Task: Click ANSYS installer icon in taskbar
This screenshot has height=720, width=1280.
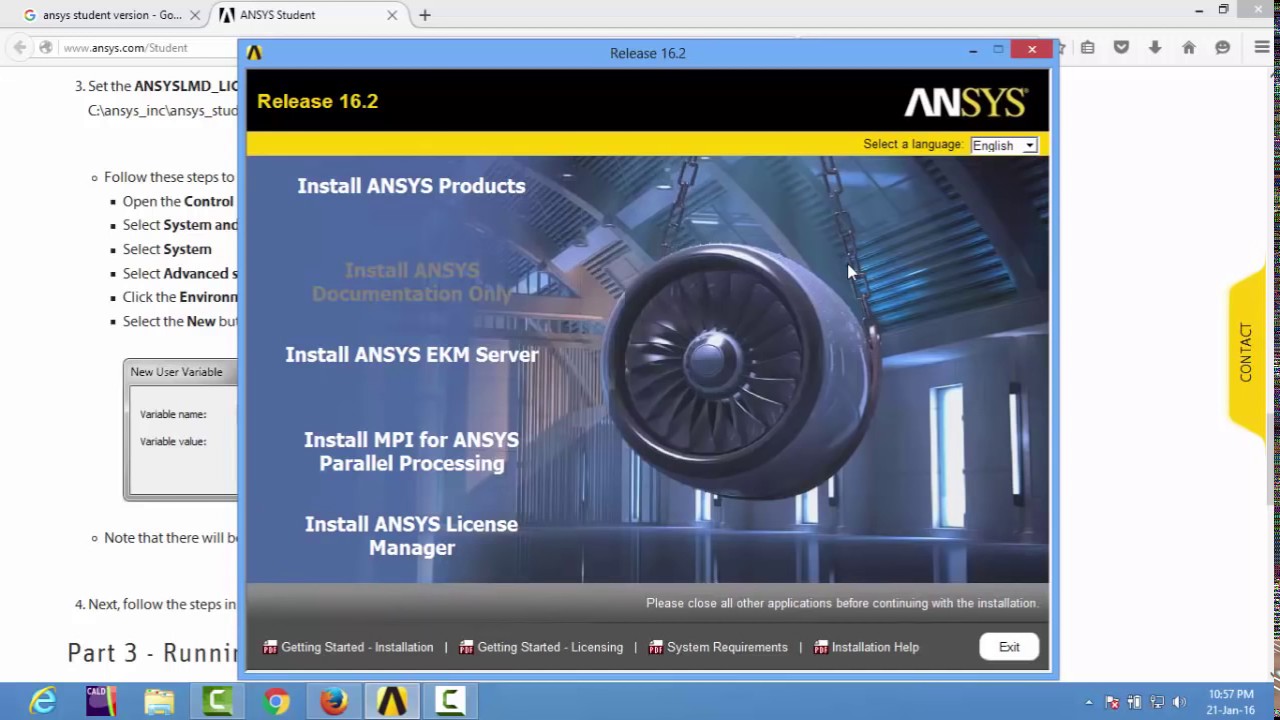Action: coord(392,702)
